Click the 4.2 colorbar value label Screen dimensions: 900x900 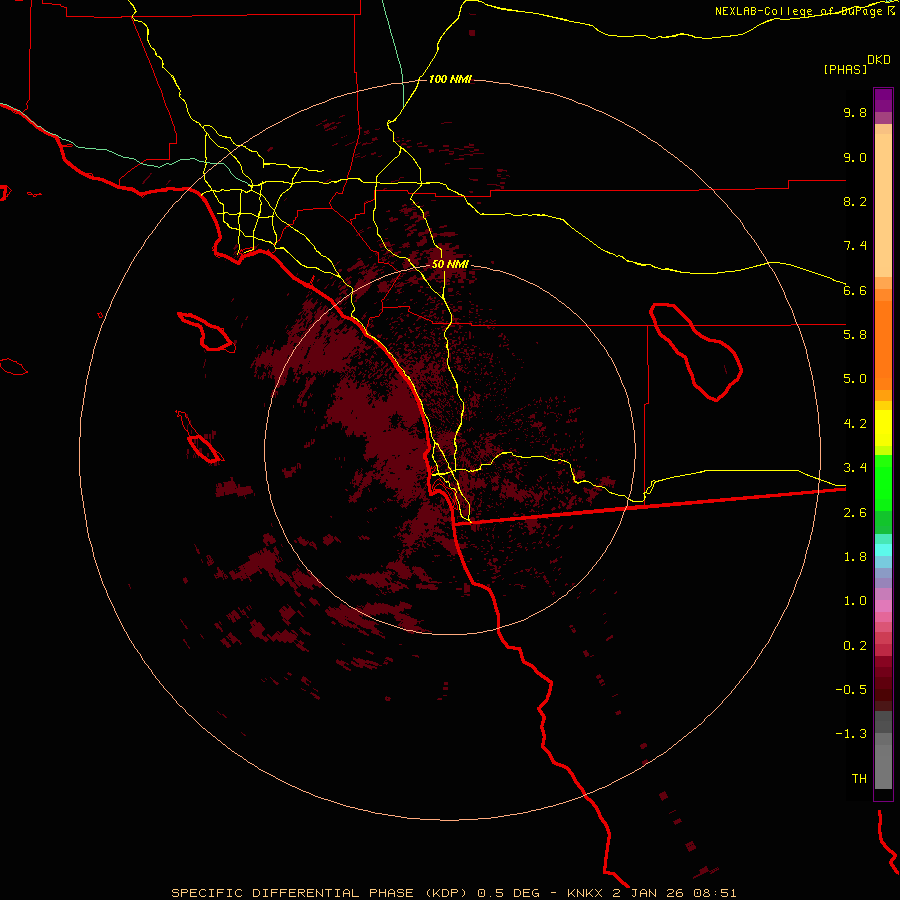click(855, 424)
